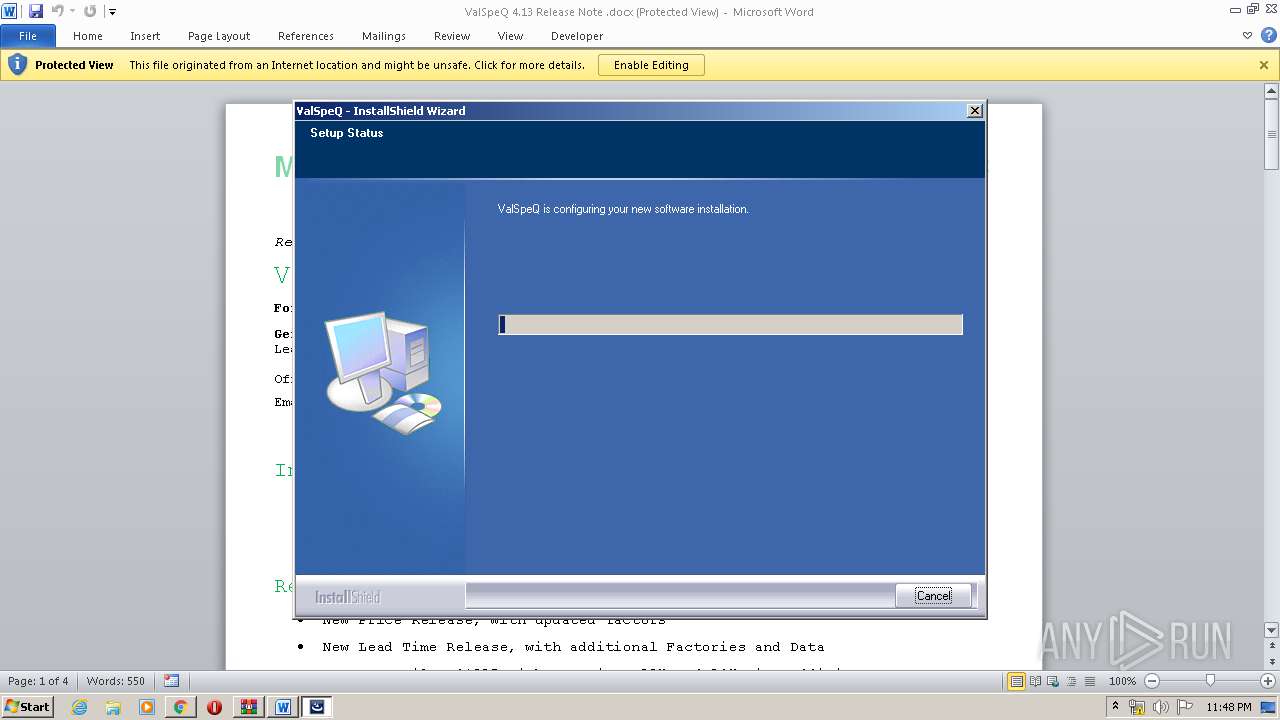
Task: Click the Zoom Out minus button
Action: (1152, 681)
